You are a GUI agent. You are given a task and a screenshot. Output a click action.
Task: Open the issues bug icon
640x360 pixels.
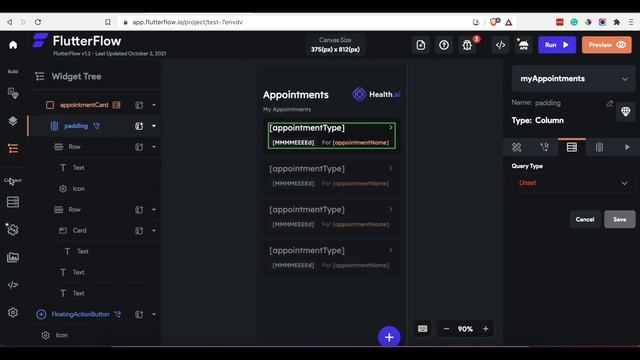pos(467,45)
